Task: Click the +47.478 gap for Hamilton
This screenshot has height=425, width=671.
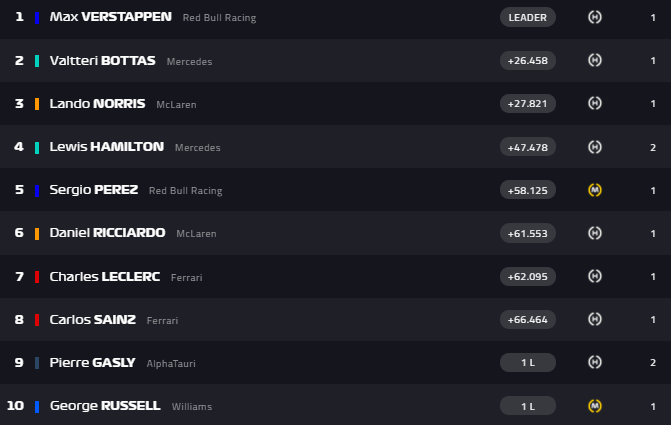Action: point(527,147)
